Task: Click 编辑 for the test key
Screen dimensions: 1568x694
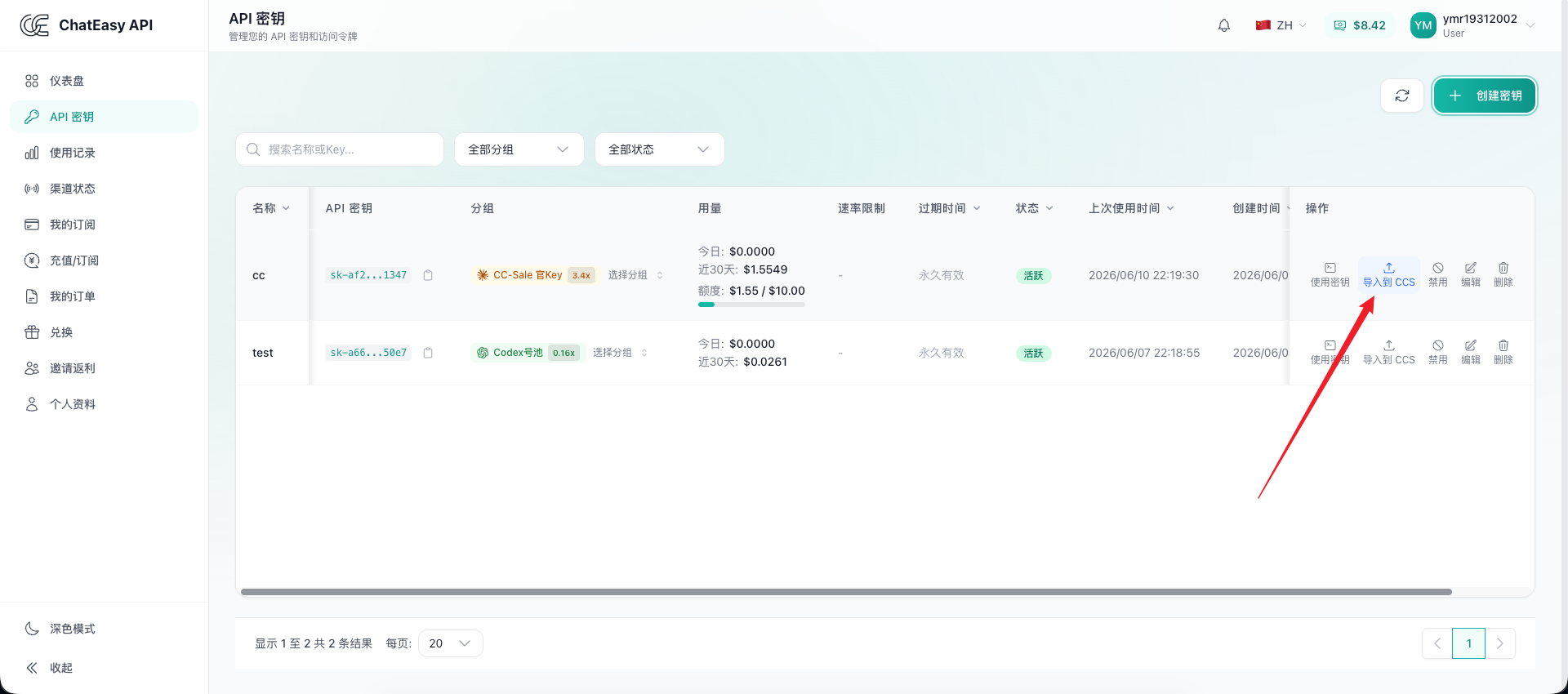Action: click(1471, 352)
